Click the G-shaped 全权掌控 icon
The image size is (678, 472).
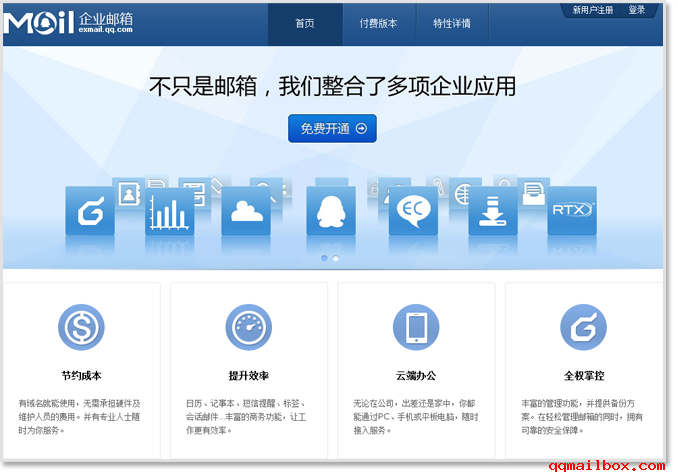(x=583, y=327)
